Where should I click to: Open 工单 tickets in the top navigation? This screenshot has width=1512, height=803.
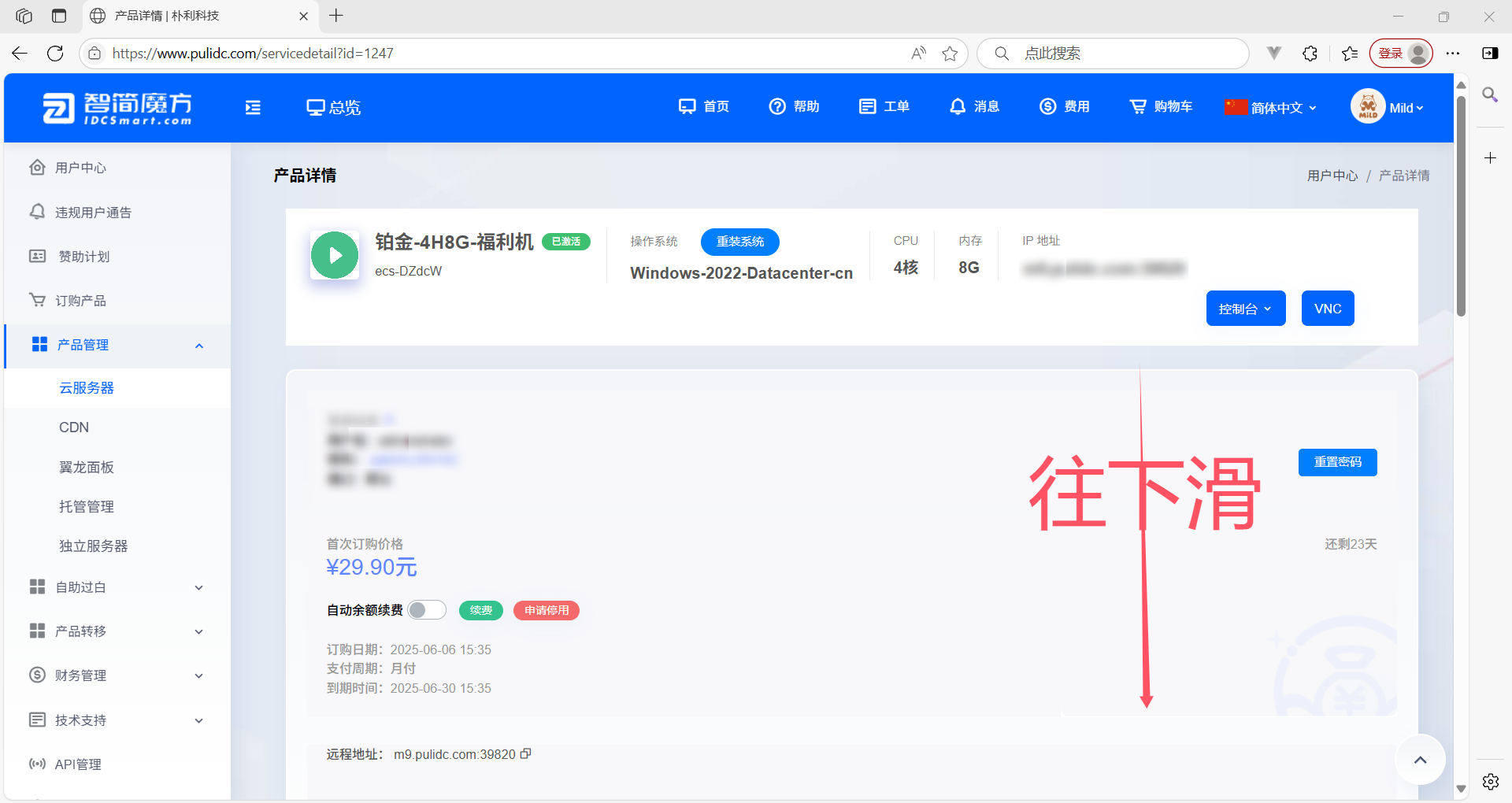click(x=884, y=106)
